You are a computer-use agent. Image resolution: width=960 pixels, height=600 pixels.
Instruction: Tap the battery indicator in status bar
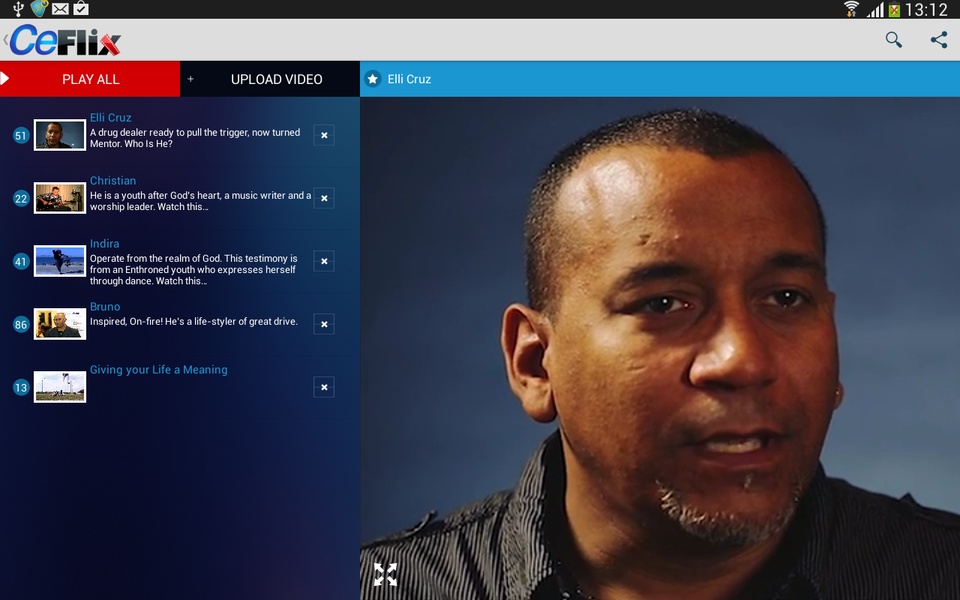pyautogui.click(x=894, y=10)
